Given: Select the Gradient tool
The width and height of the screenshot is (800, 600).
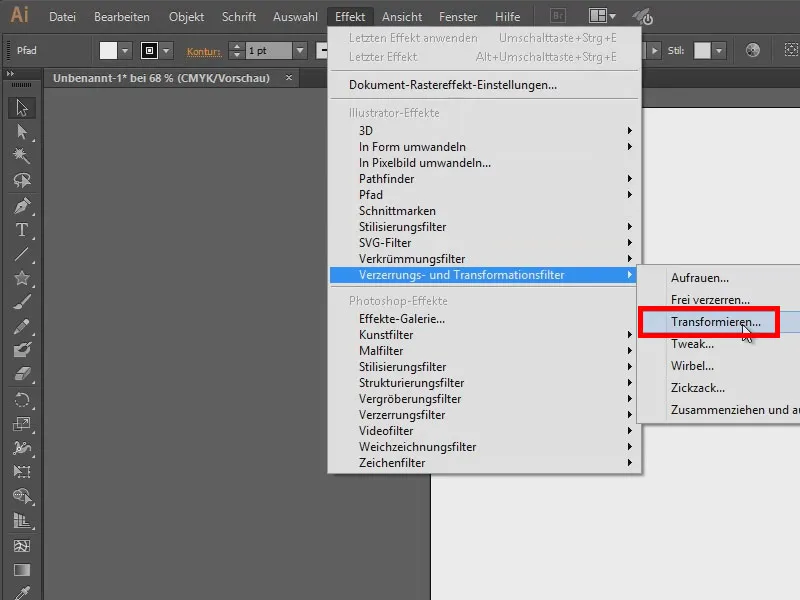Looking at the screenshot, I should click(x=21, y=570).
